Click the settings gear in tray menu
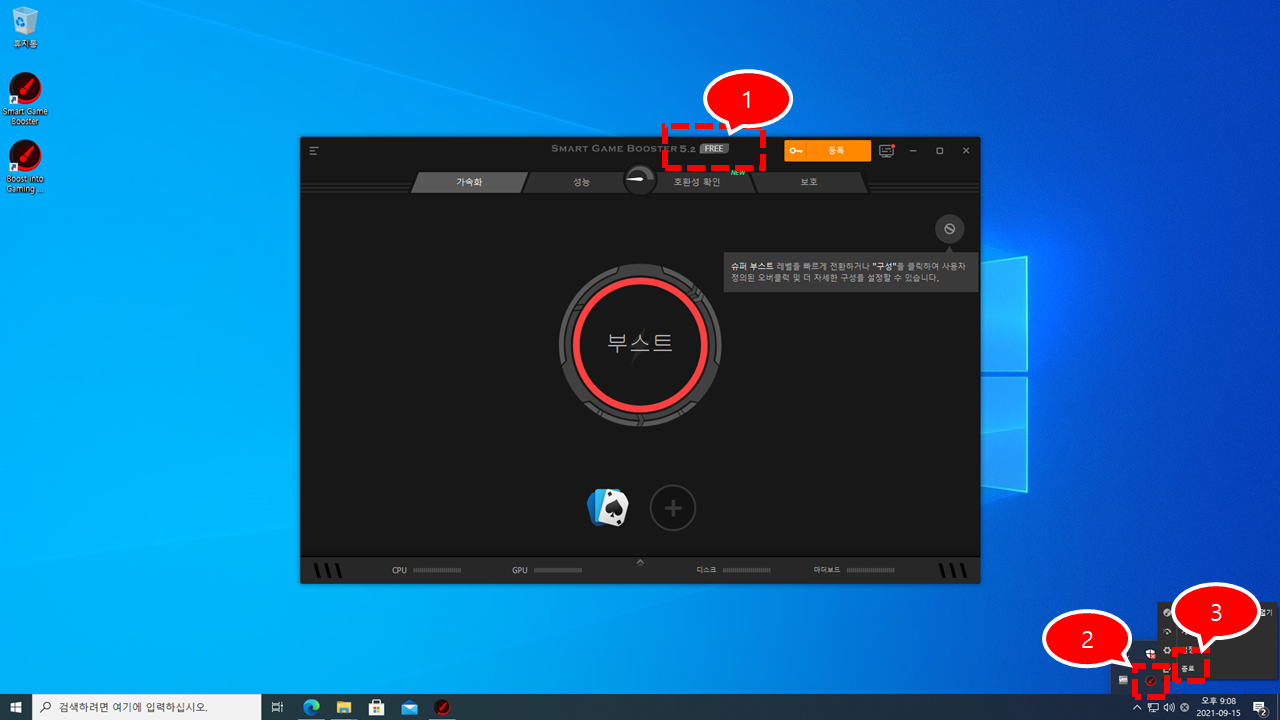Screen dimensions: 1280x720 click(1167, 650)
